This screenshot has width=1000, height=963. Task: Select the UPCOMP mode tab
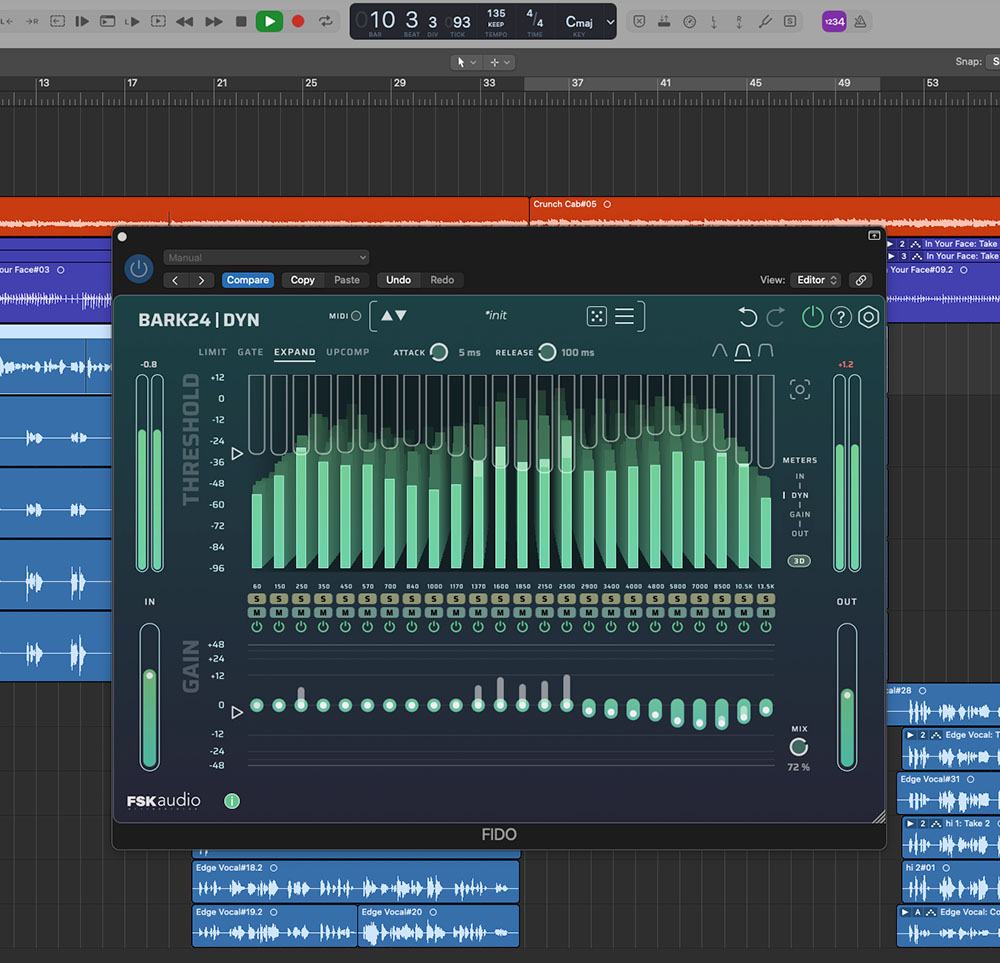tap(347, 352)
